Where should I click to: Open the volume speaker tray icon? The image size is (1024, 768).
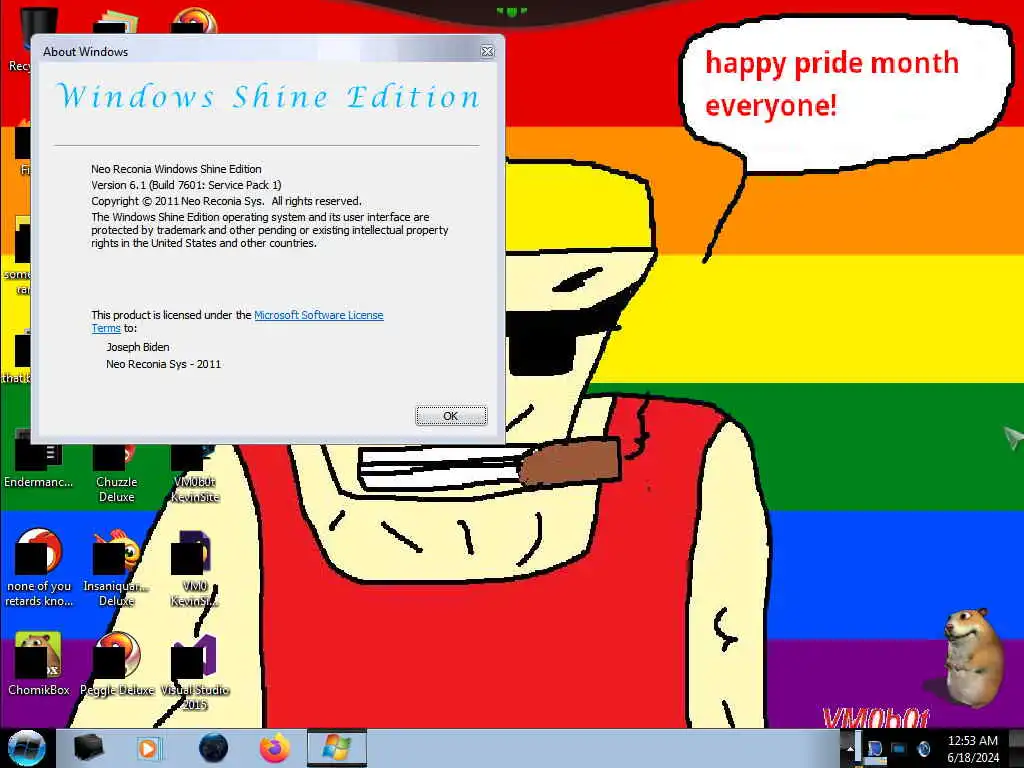coord(923,749)
